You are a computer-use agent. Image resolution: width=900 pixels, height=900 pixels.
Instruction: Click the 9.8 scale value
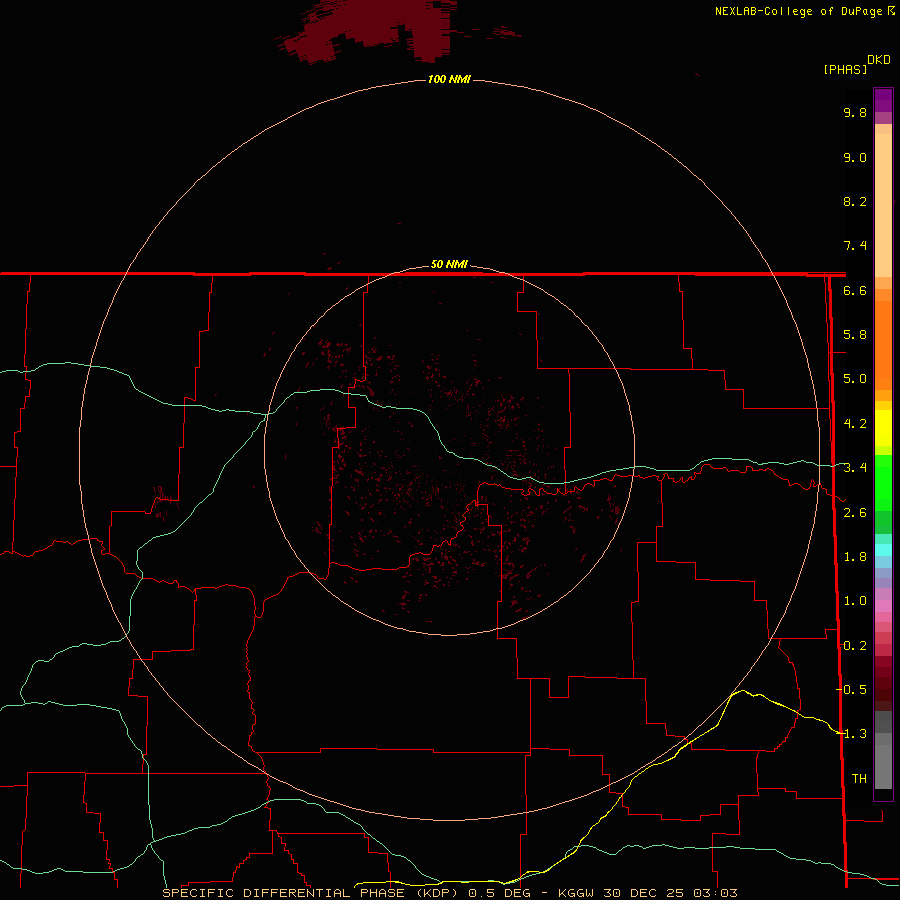(855, 112)
